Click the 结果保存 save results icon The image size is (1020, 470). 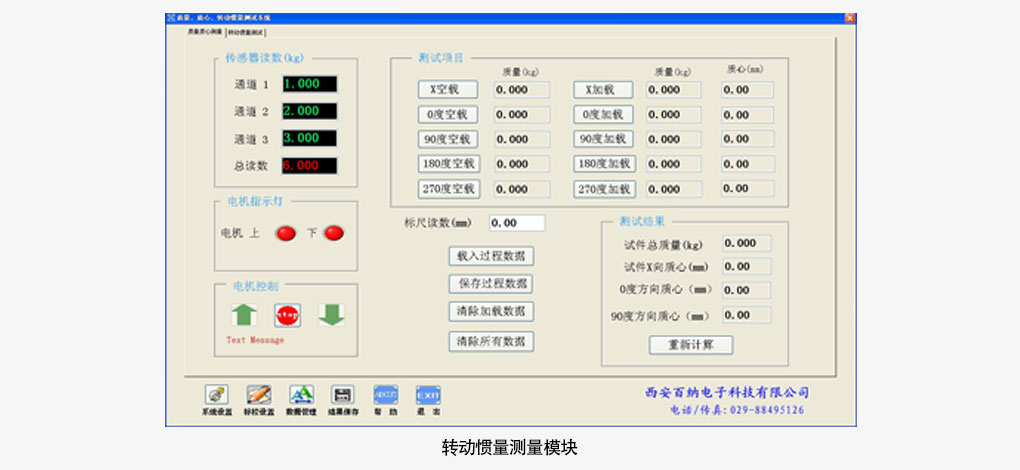click(x=343, y=395)
